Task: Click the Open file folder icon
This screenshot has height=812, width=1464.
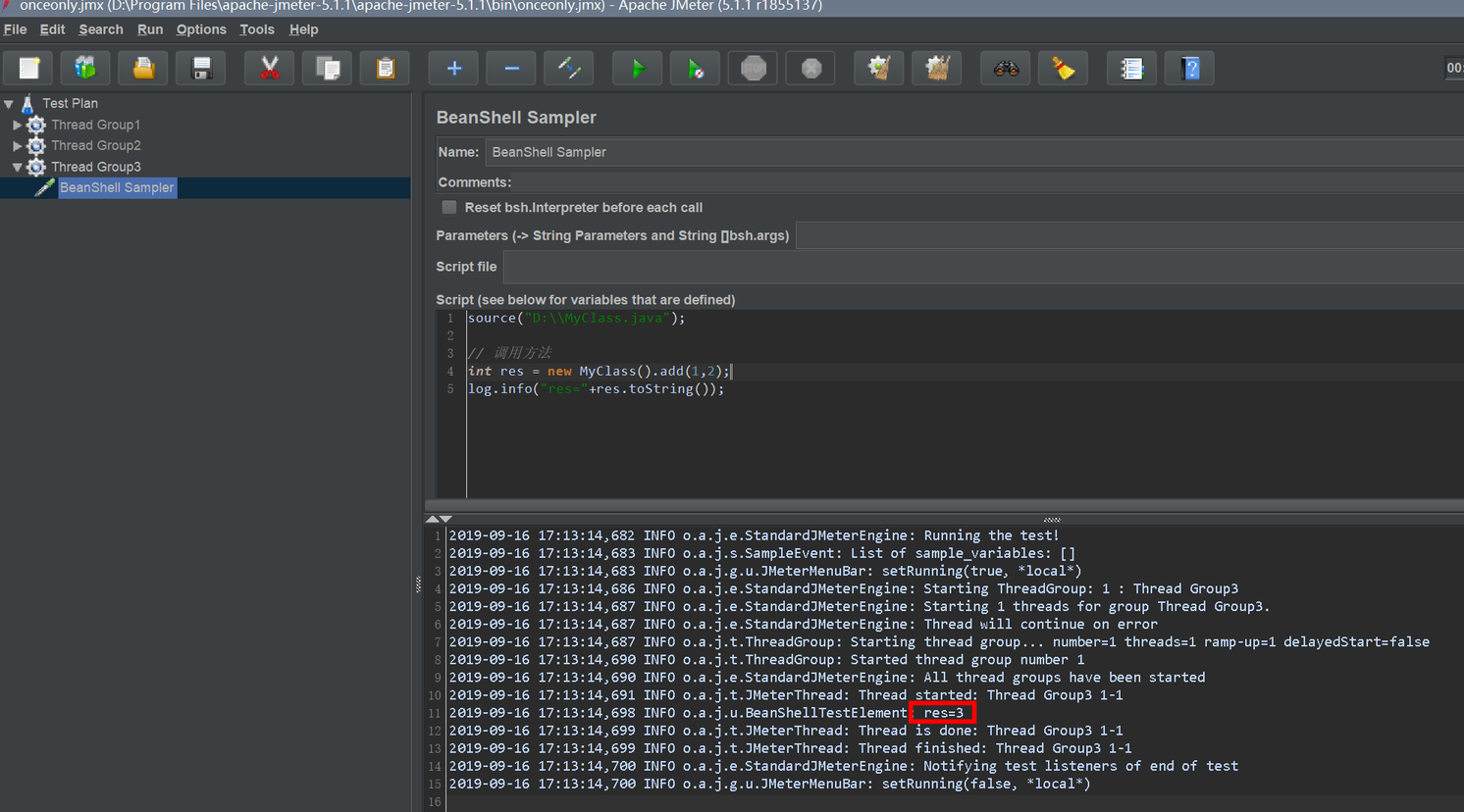Action: [x=143, y=69]
